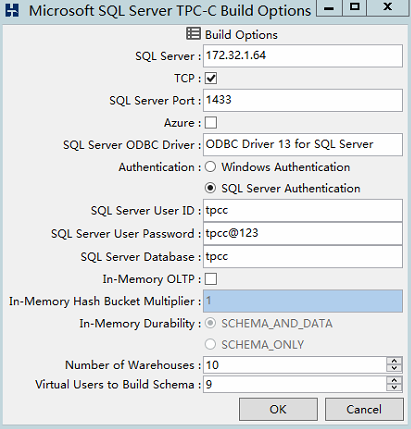This screenshot has height=429, width=411.
Task: Maximize the Build Options window
Action: (x=355, y=8)
